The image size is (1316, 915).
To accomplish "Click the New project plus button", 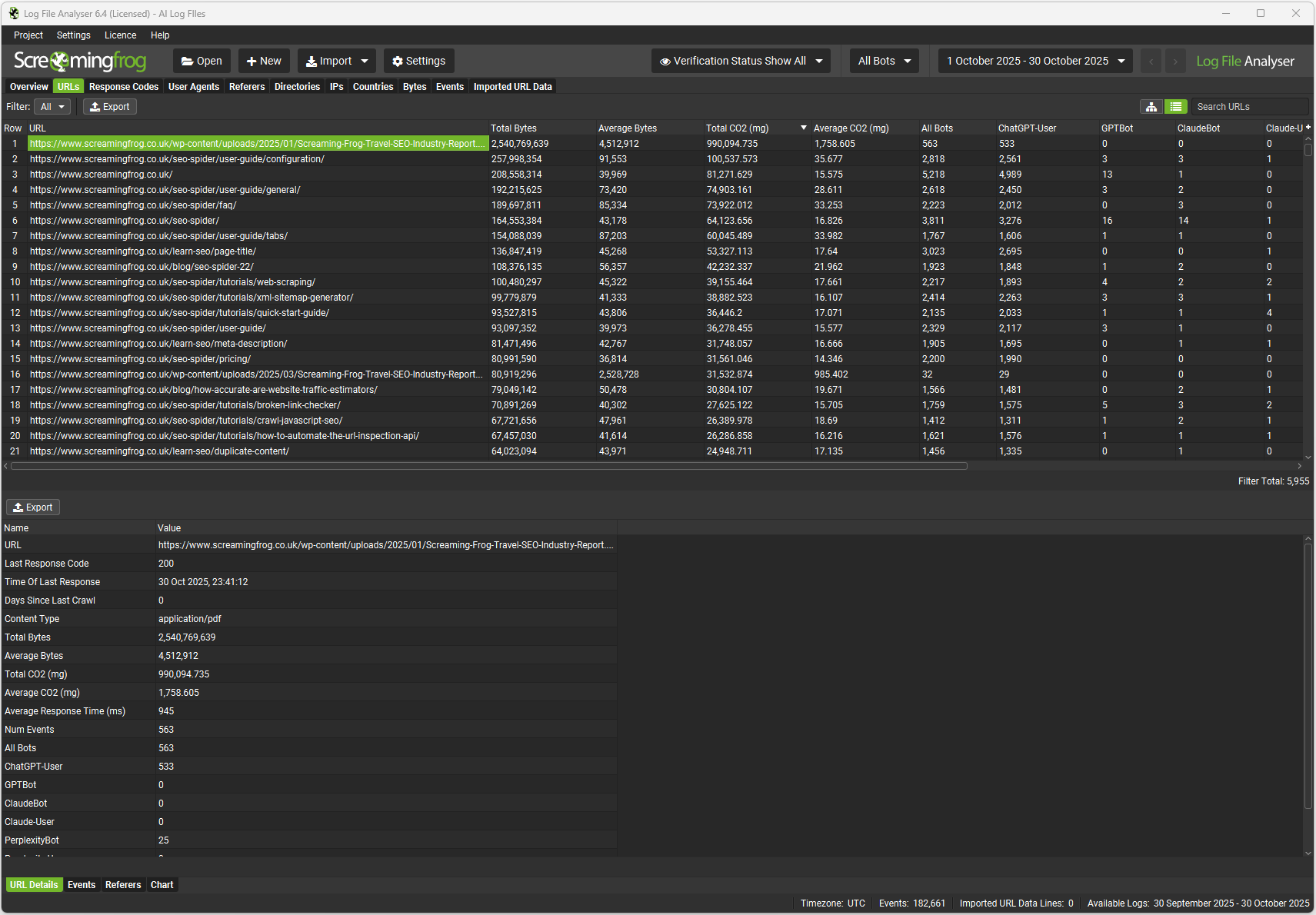I will point(263,61).
